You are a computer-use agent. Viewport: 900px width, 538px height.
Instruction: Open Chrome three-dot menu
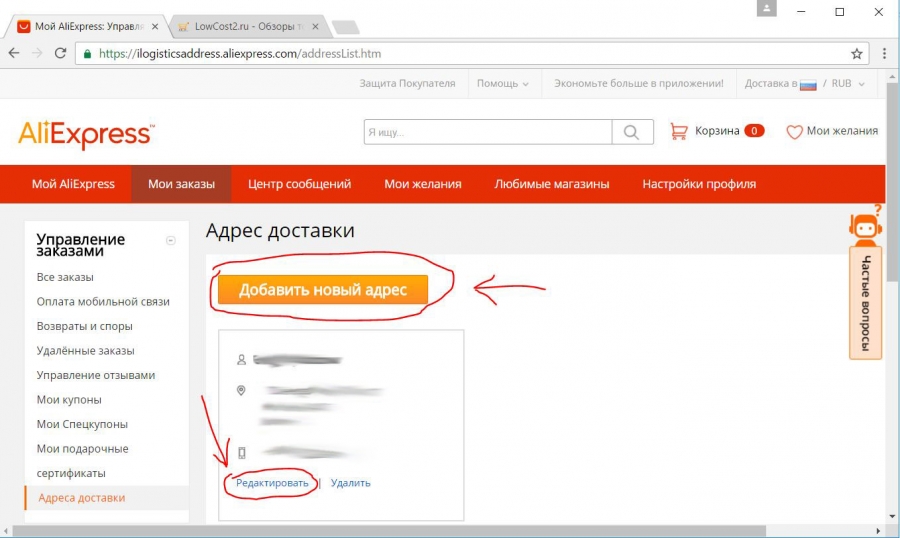click(x=884, y=53)
